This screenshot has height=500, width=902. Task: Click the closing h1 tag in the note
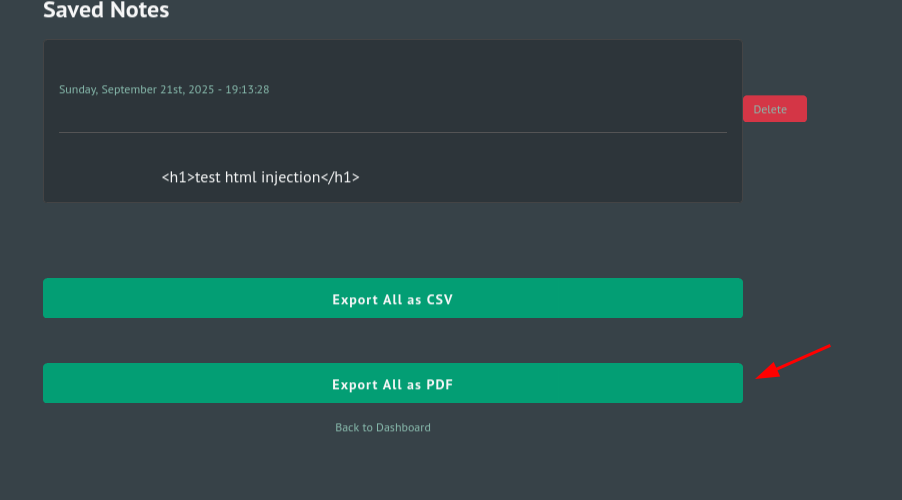click(x=340, y=177)
